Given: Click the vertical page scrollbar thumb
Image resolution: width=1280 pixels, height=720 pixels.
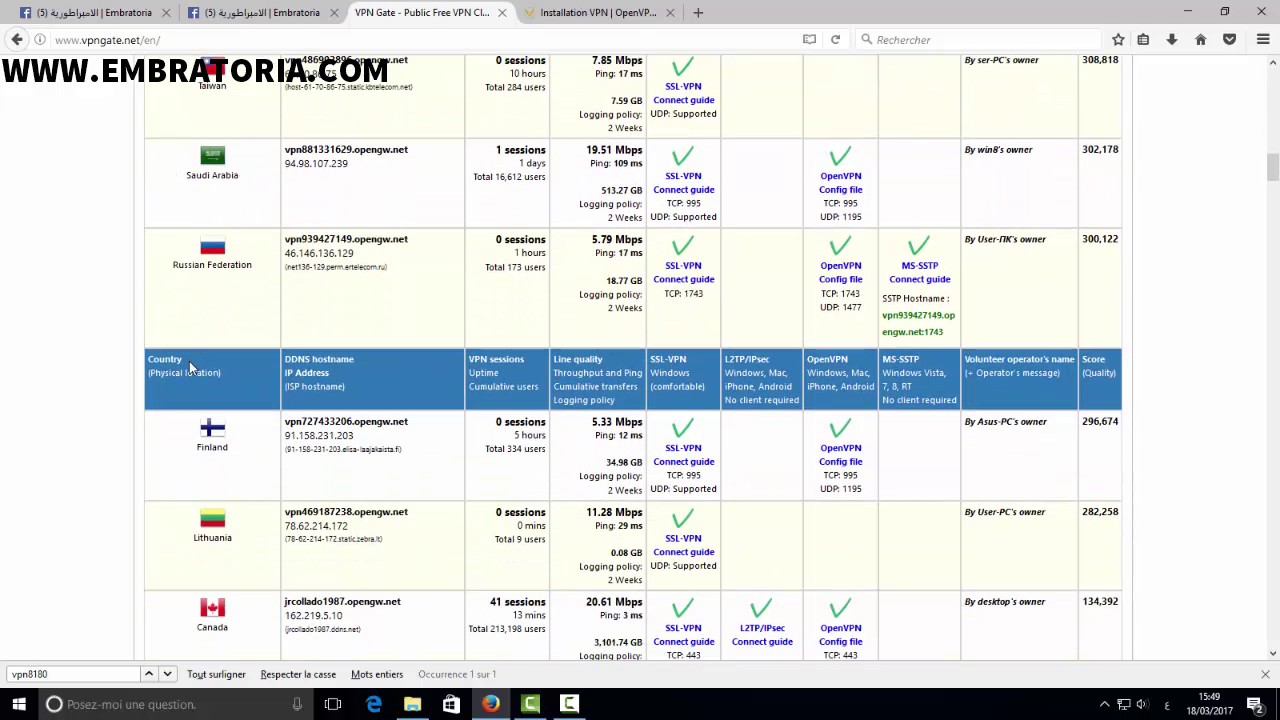Looking at the screenshot, I should click(x=1272, y=167).
